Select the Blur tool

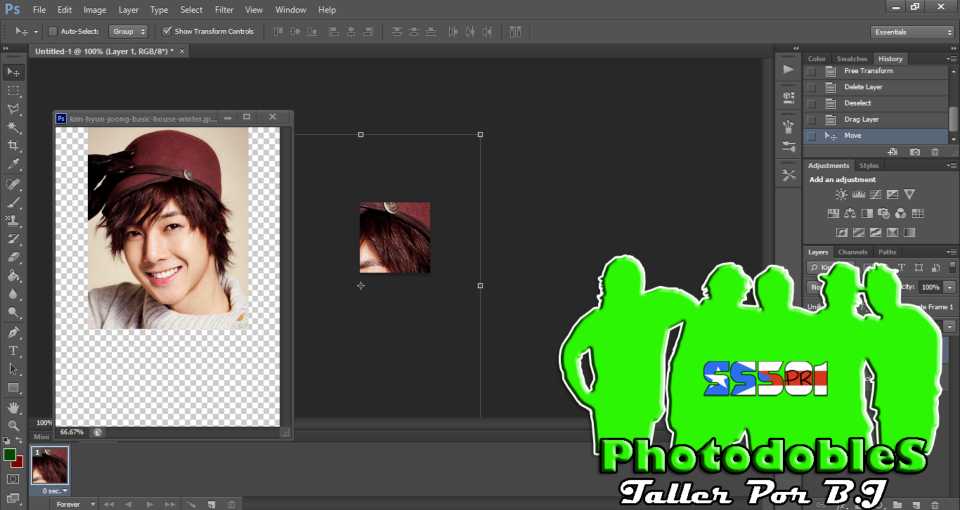point(13,294)
